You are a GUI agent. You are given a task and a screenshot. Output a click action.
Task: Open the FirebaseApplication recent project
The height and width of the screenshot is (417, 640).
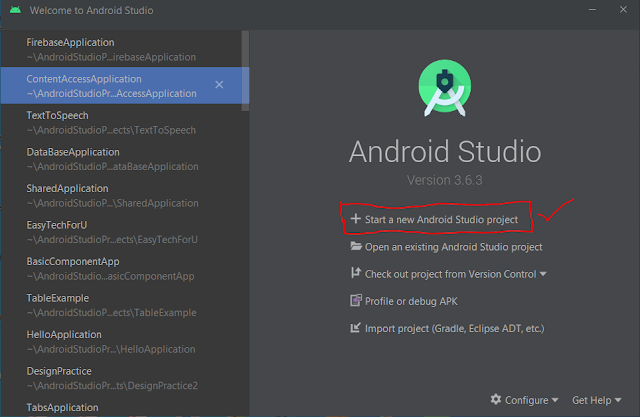click(x=121, y=49)
